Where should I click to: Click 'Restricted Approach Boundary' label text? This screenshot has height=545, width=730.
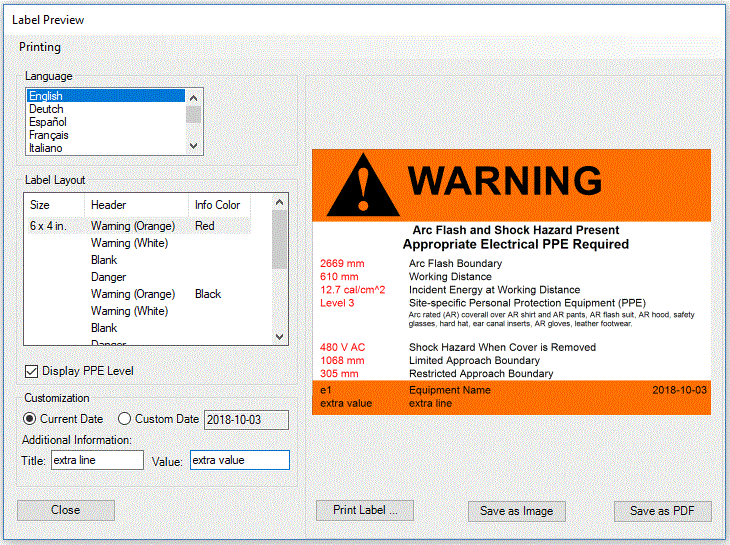click(x=481, y=374)
